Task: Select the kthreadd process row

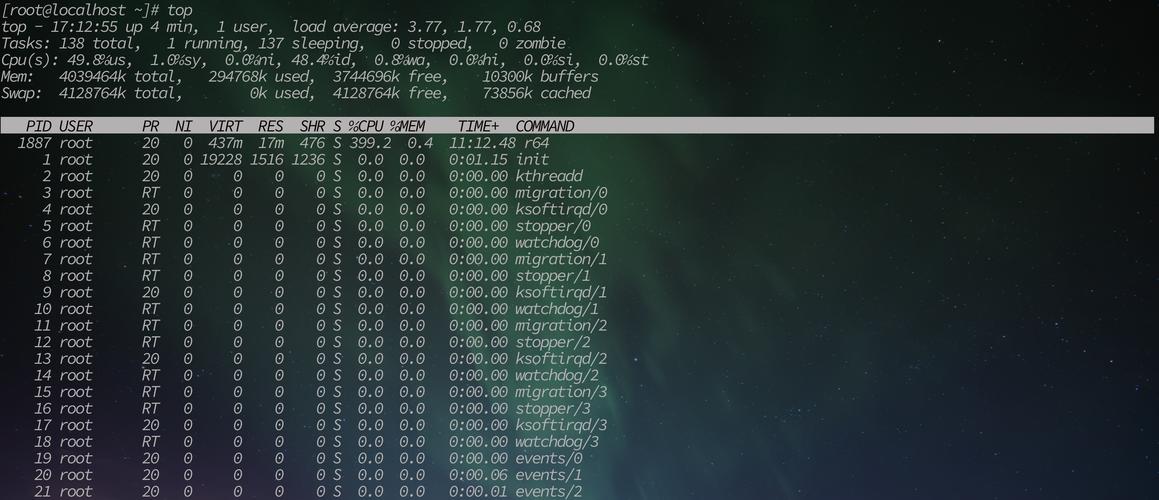Action: point(300,176)
